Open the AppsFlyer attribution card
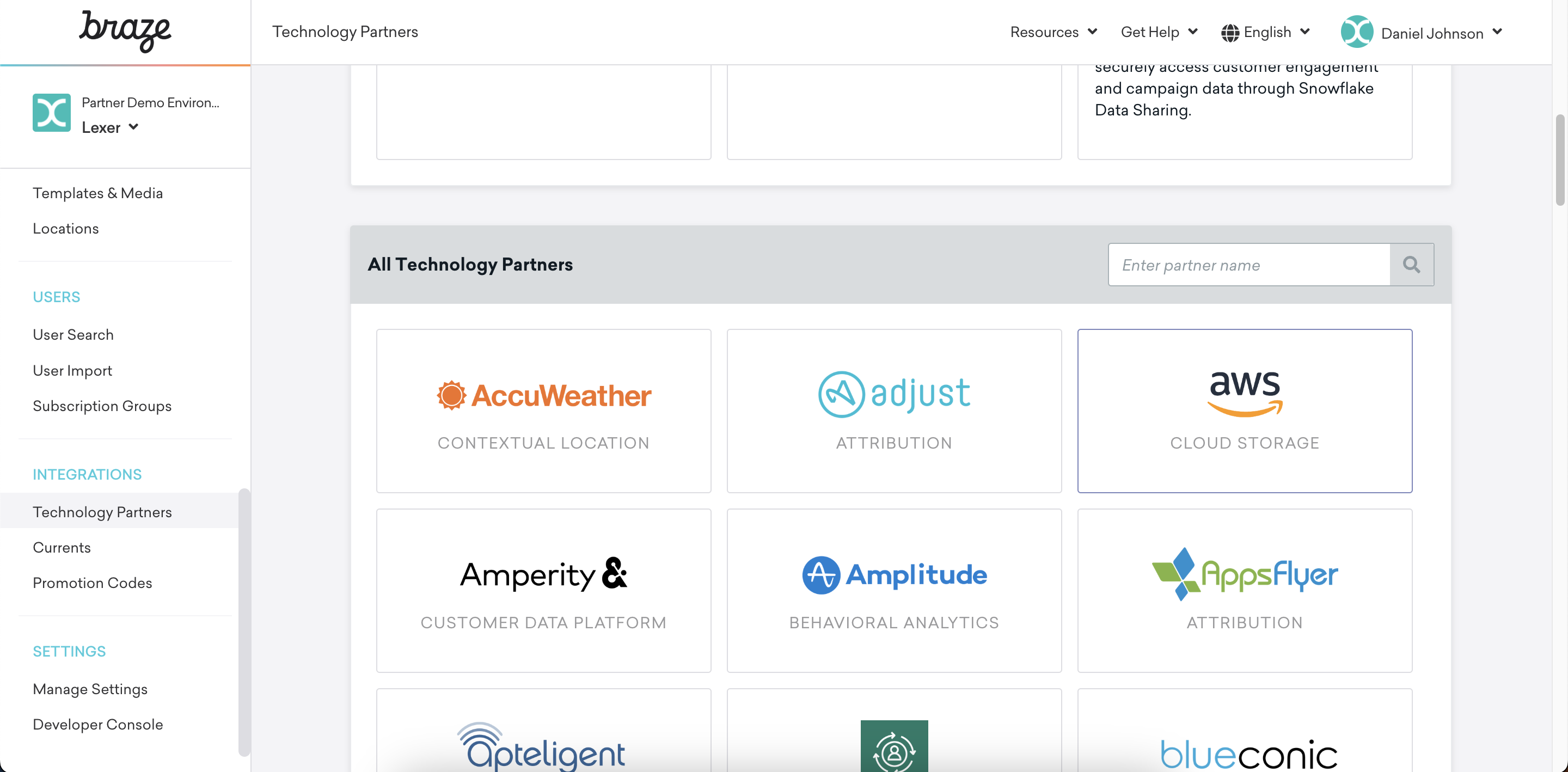The width and height of the screenshot is (1568, 772). (x=1244, y=590)
